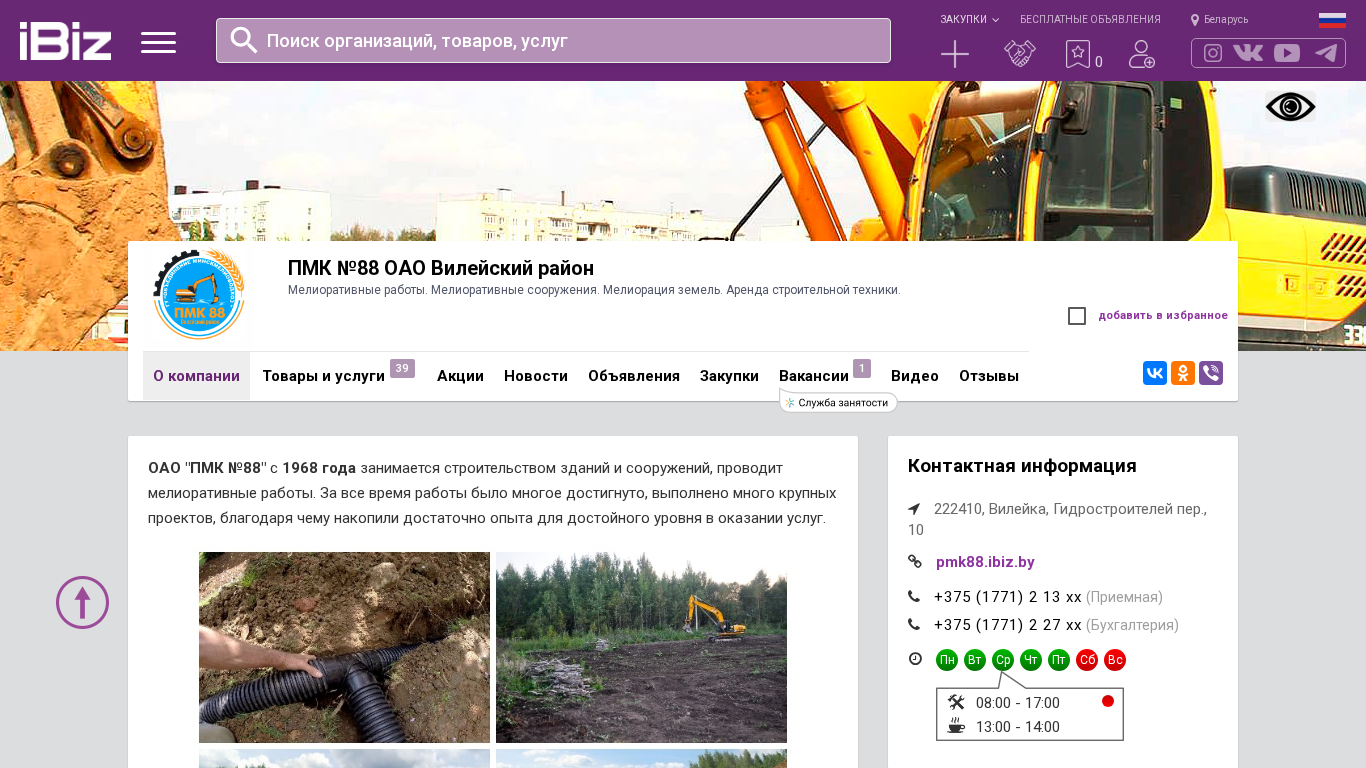The width and height of the screenshot is (1366, 768).
Task: Open the Отзывы tab
Action: pos(989,376)
